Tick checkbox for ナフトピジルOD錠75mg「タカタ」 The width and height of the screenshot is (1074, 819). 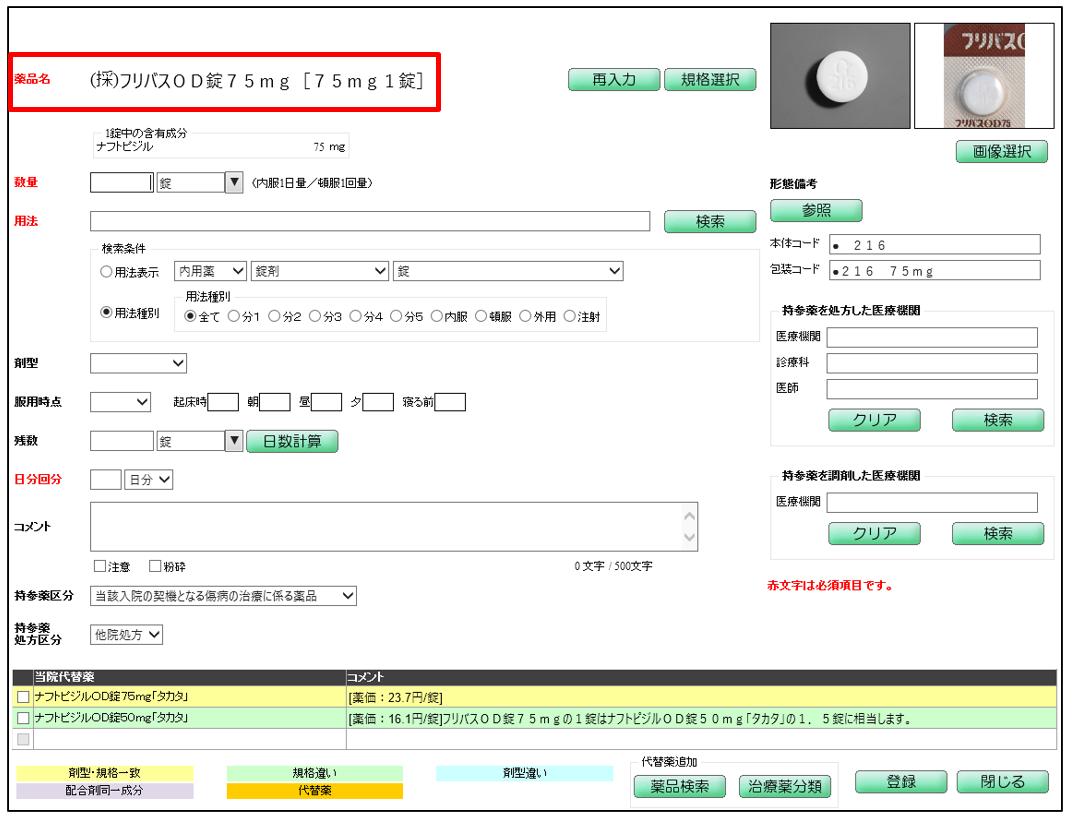[23, 697]
